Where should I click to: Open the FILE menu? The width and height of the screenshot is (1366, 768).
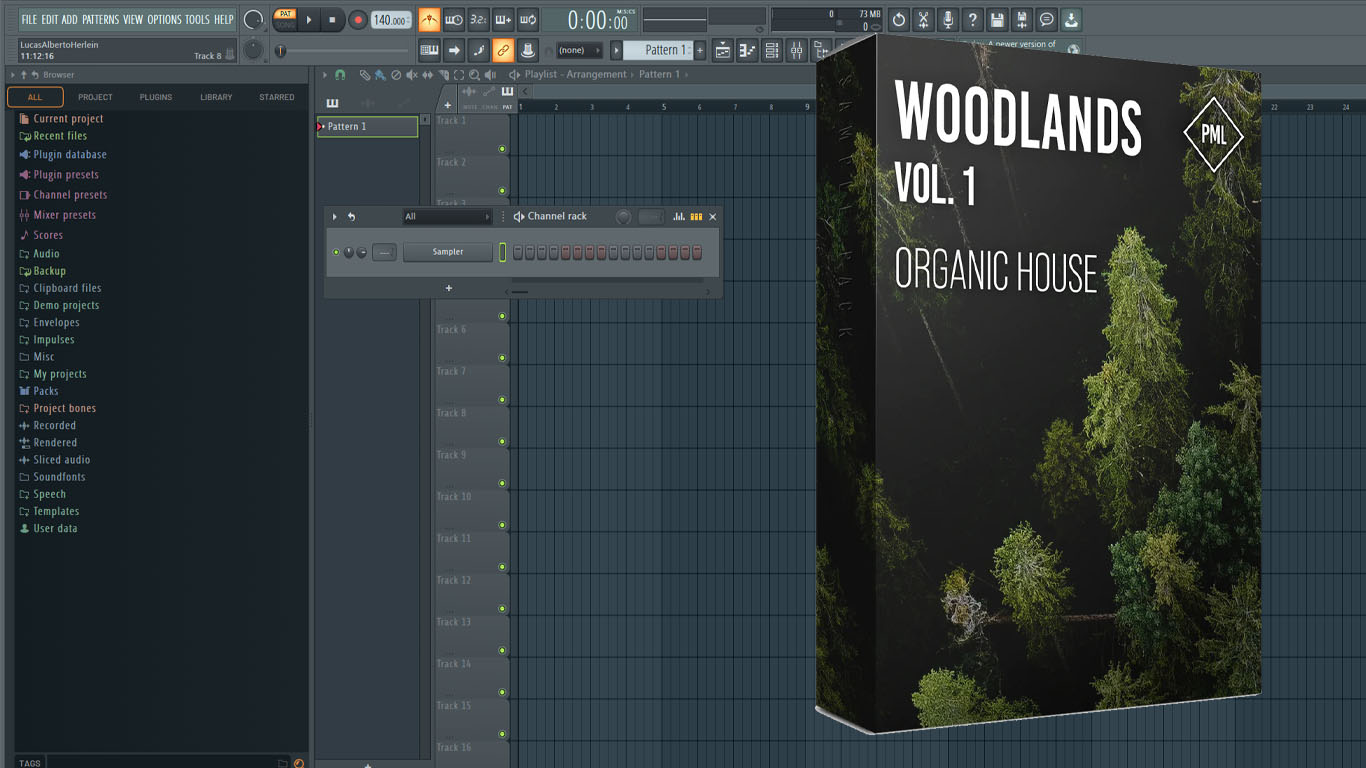29,20
